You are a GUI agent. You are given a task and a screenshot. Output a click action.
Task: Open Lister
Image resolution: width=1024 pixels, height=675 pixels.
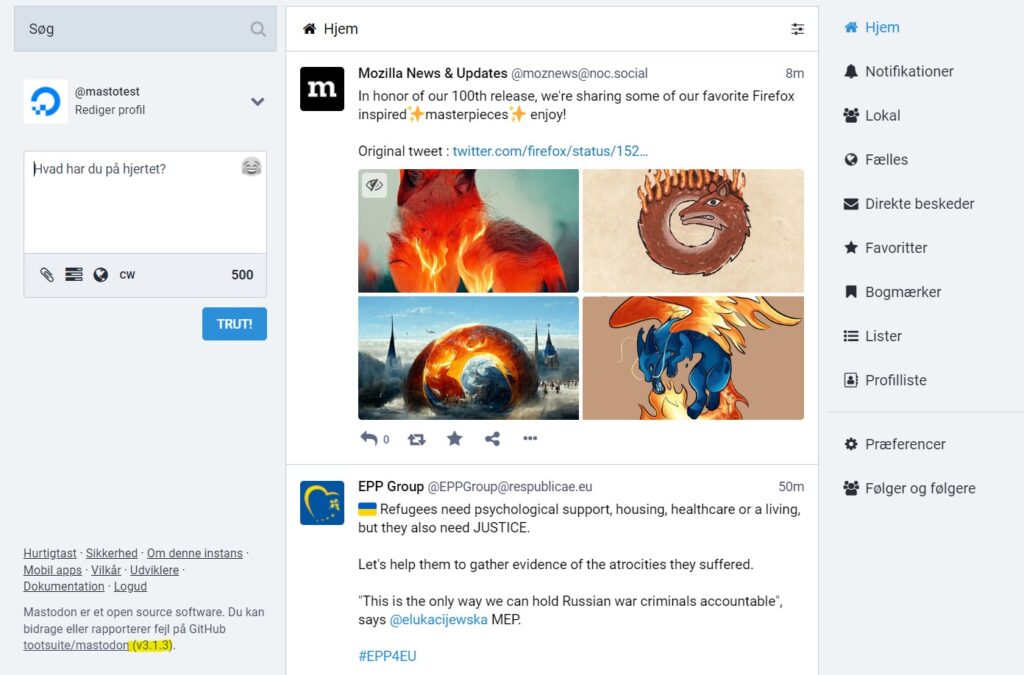(x=872, y=336)
